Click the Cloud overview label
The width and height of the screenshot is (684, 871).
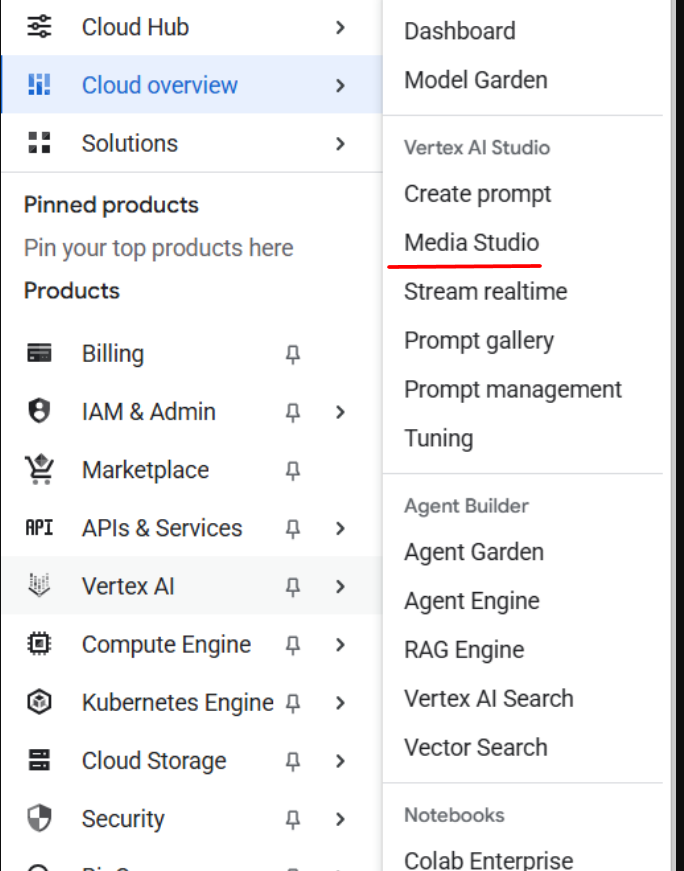[x=159, y=86]
